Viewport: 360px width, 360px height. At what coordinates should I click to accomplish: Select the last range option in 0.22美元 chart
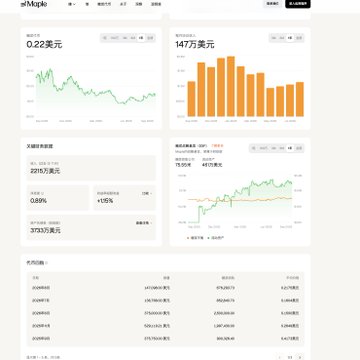[x=150, y=38]
